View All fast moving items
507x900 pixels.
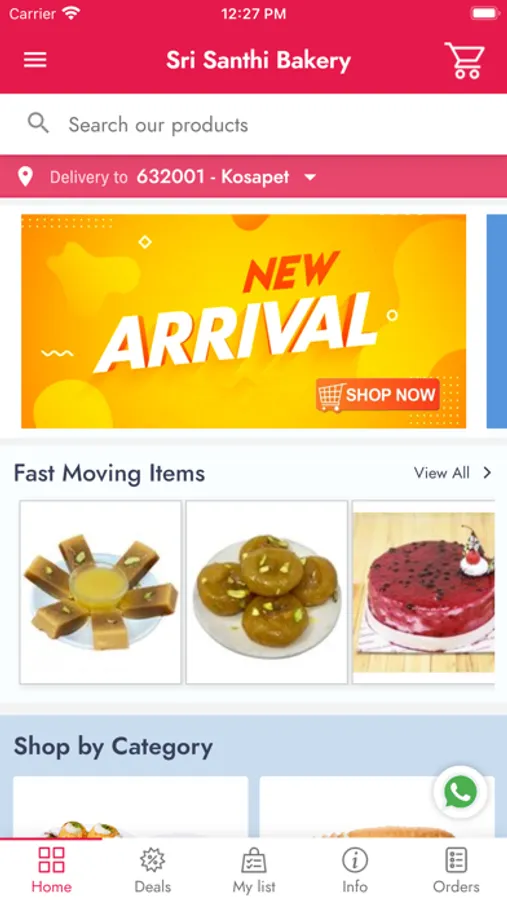442,473
